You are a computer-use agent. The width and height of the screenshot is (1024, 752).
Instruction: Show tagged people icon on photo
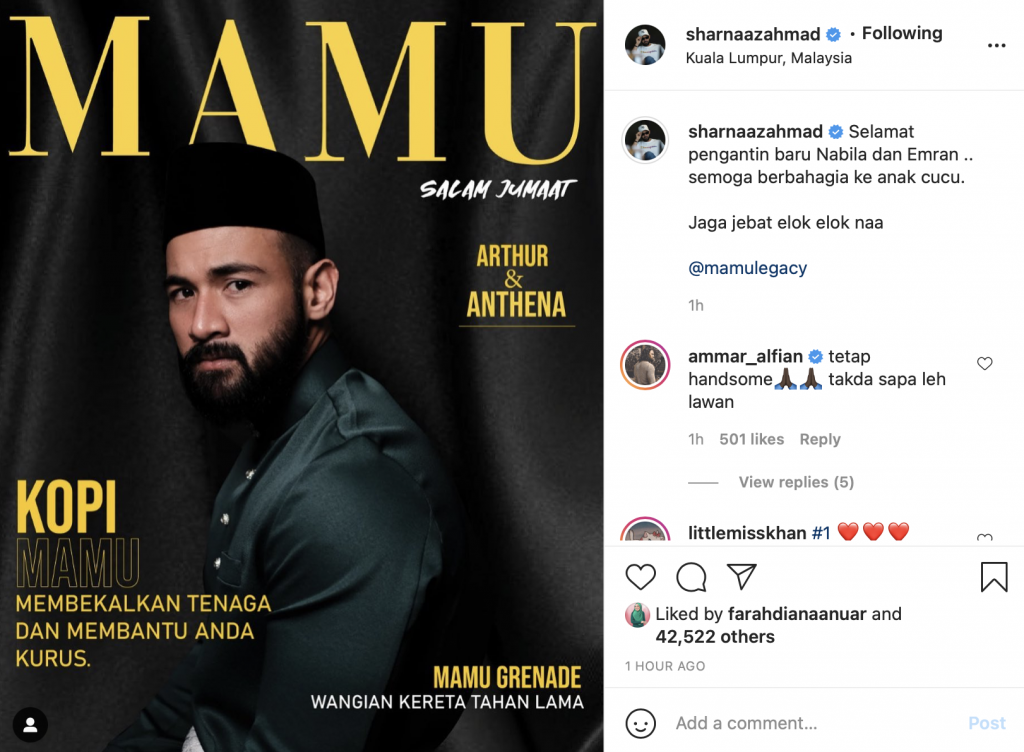pos(30,725)
